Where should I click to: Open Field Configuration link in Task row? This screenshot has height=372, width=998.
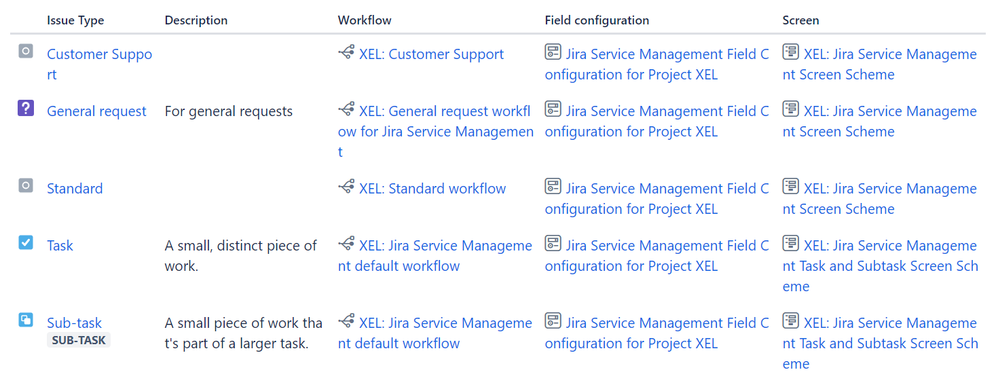click(x=657, y=255)
